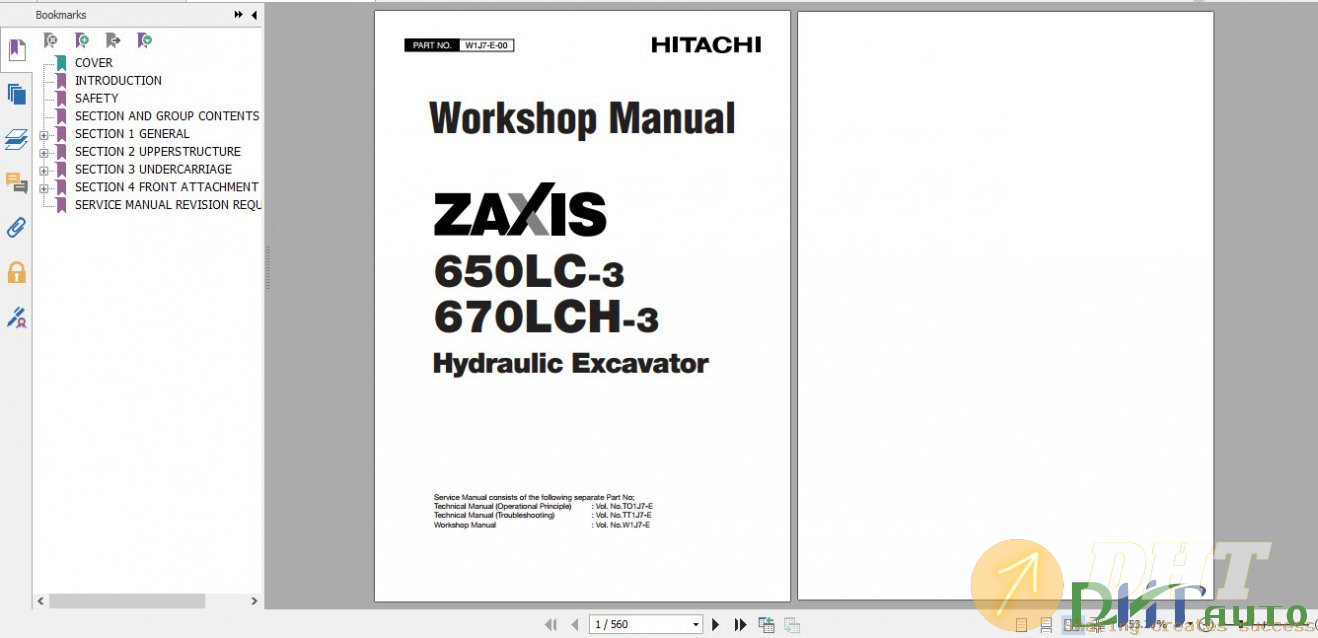This screenshot has width=1318, height=638.
Task: Click the HITACHI logo text on page
Action: coord(706,45)
